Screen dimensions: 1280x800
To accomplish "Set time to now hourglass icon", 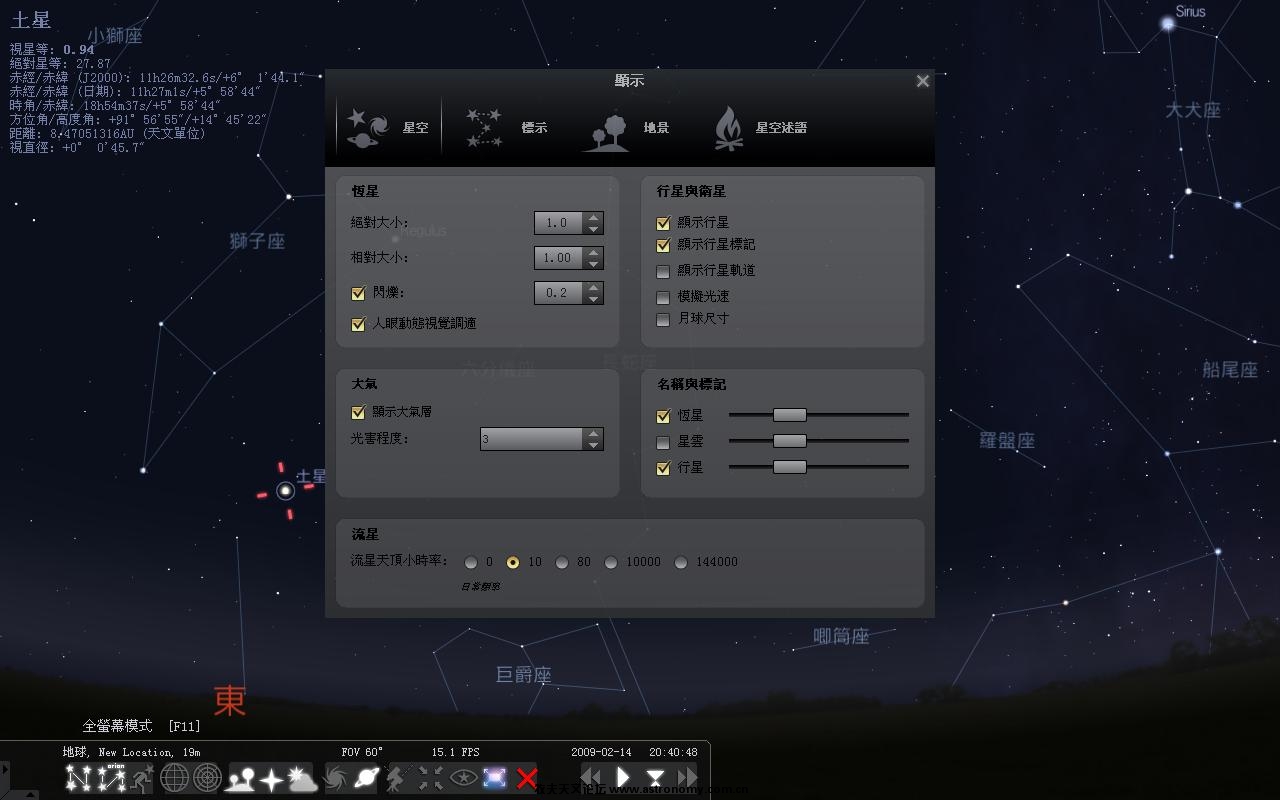I will 655,777.
